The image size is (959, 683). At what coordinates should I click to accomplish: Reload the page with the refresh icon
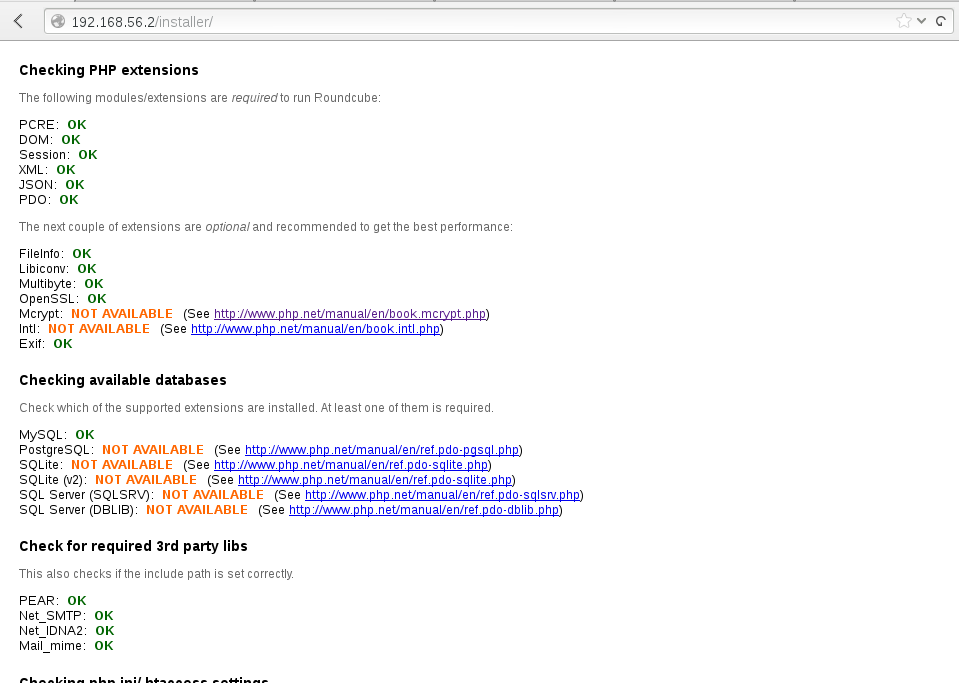click(x=941, y=21)
